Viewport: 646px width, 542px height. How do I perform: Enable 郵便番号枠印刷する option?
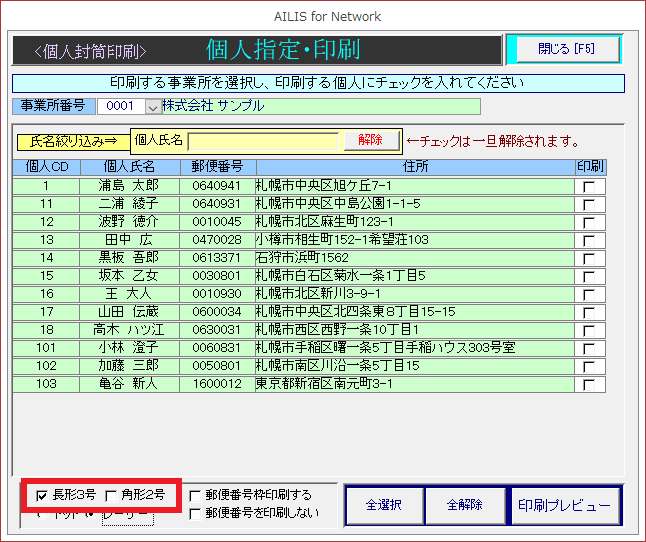pos(195,495)
